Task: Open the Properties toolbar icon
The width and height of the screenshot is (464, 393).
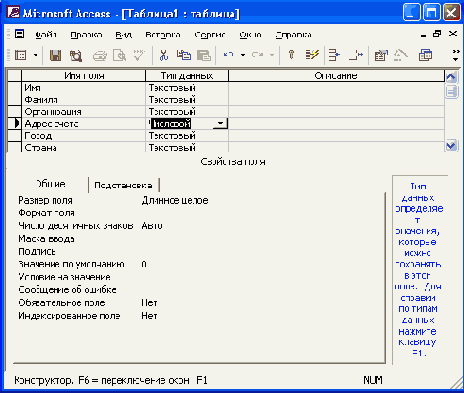Action: [x=381, y=55]
